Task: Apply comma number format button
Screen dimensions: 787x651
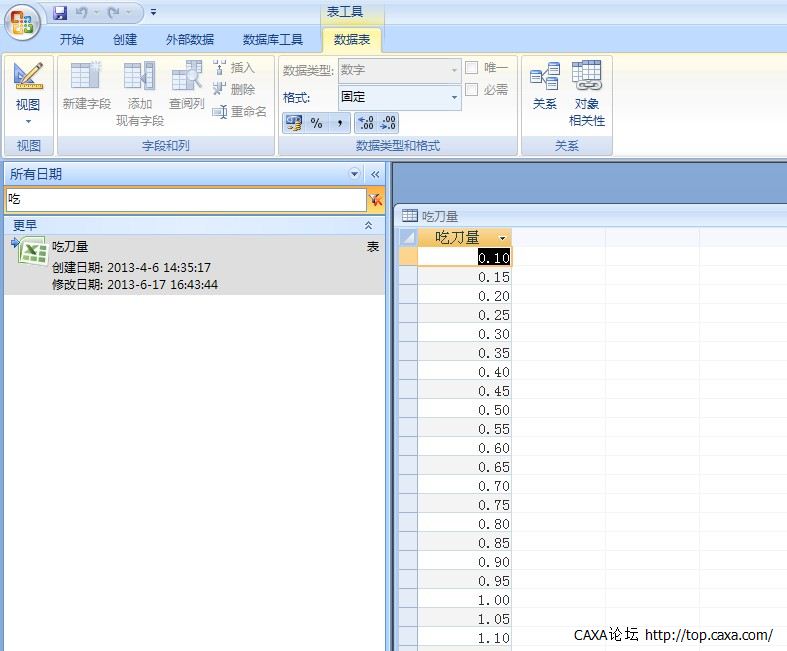Action: [x=339, y=122]
